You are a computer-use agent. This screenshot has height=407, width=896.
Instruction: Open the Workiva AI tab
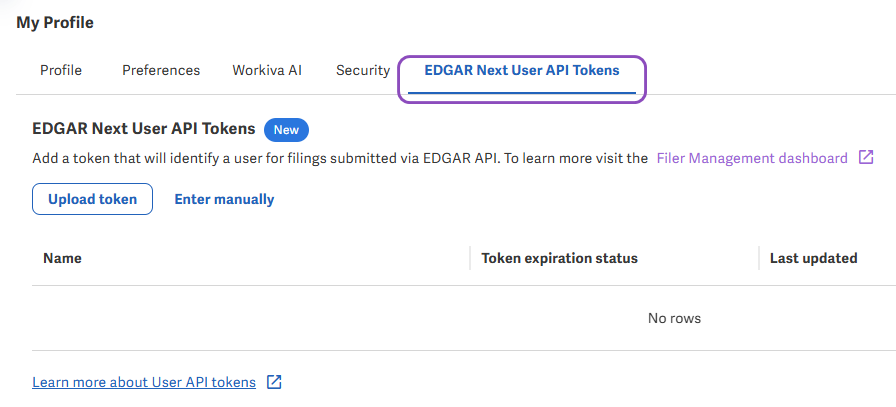267,70
